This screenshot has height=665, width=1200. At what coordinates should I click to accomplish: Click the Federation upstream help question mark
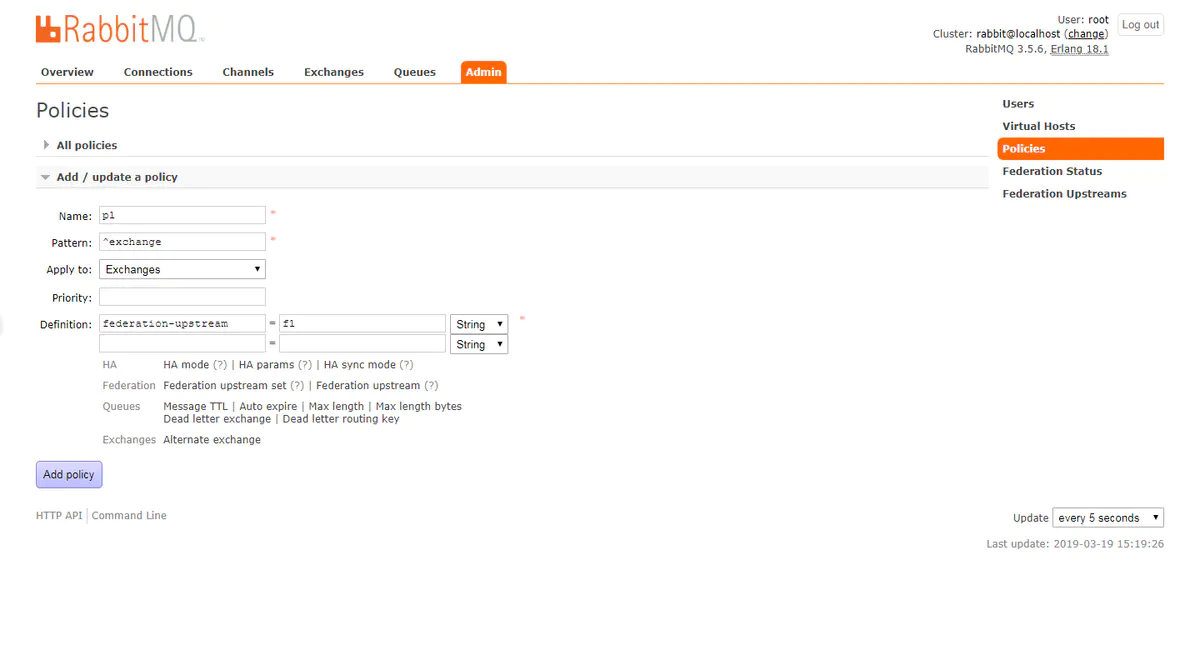click(x=431, y=386)
